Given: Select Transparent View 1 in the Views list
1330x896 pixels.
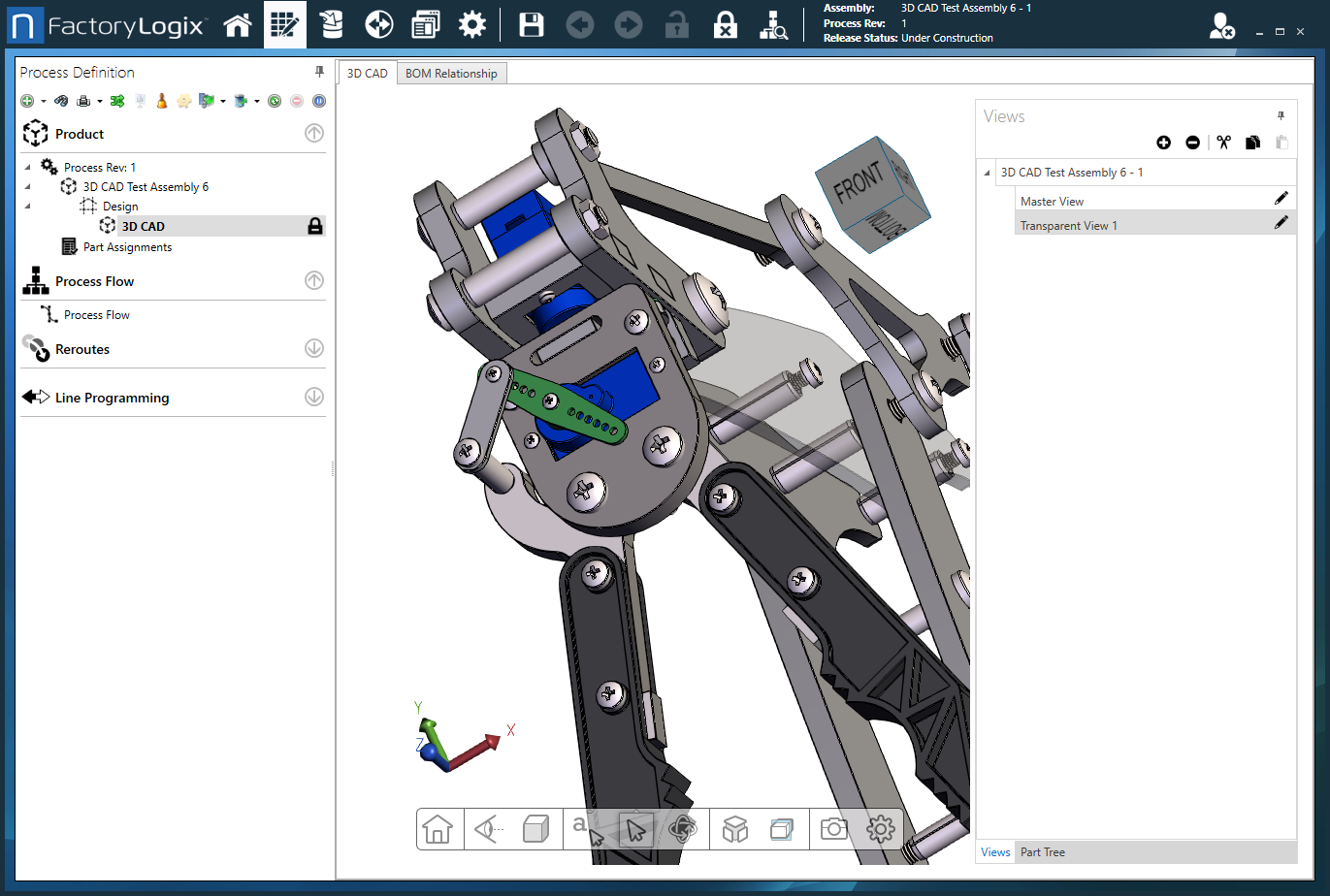Looking at the screenshot, I should pos(1069,224).
